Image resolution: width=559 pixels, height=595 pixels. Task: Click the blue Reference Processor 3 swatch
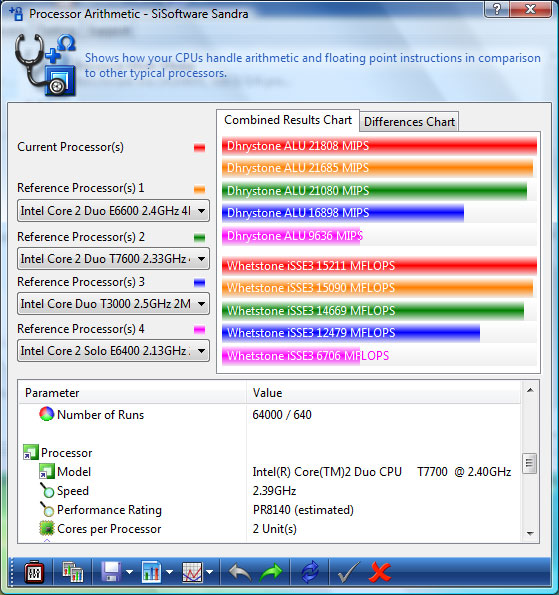[x=200, y=283]
